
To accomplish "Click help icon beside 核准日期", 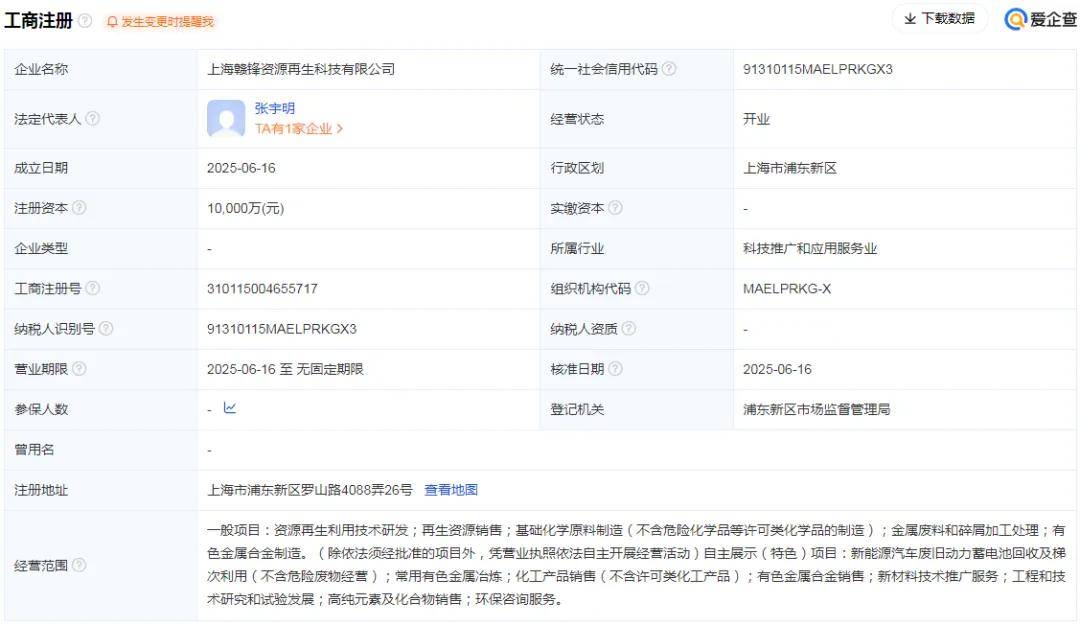I will click(x=615, y=369).
